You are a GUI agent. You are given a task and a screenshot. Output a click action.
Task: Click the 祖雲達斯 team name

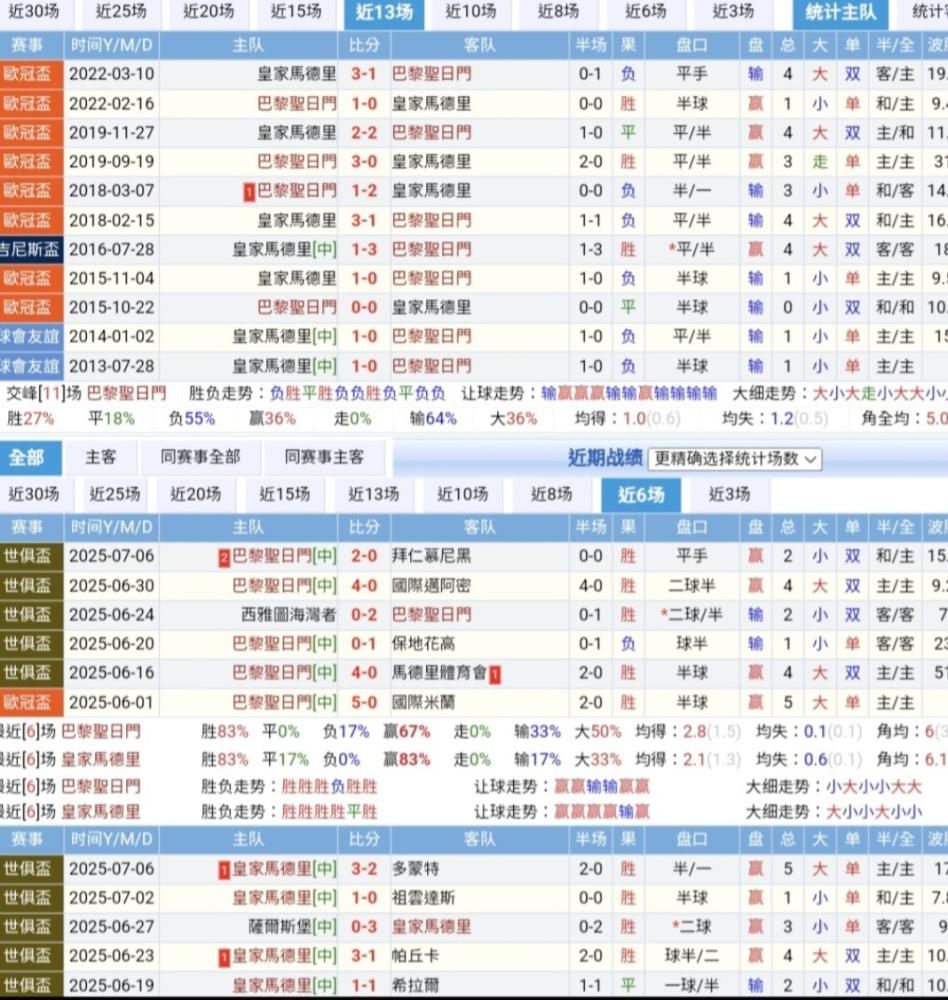click(424, 898)
